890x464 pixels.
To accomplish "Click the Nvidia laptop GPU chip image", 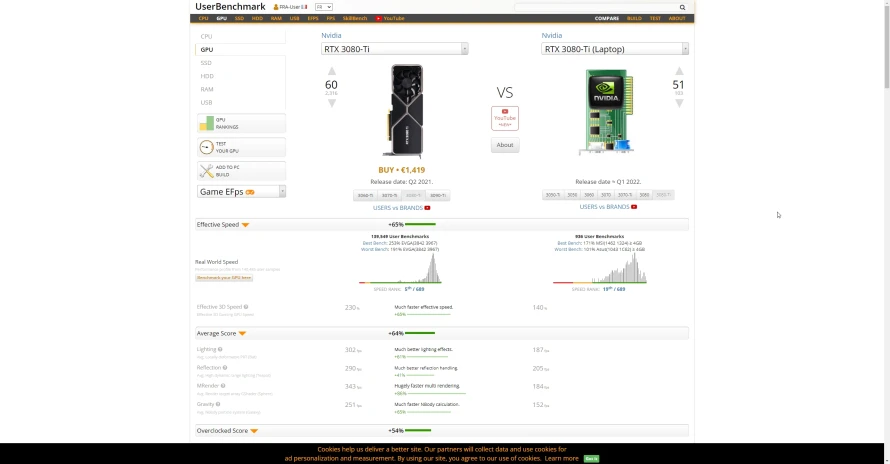I will coord(606,112).
